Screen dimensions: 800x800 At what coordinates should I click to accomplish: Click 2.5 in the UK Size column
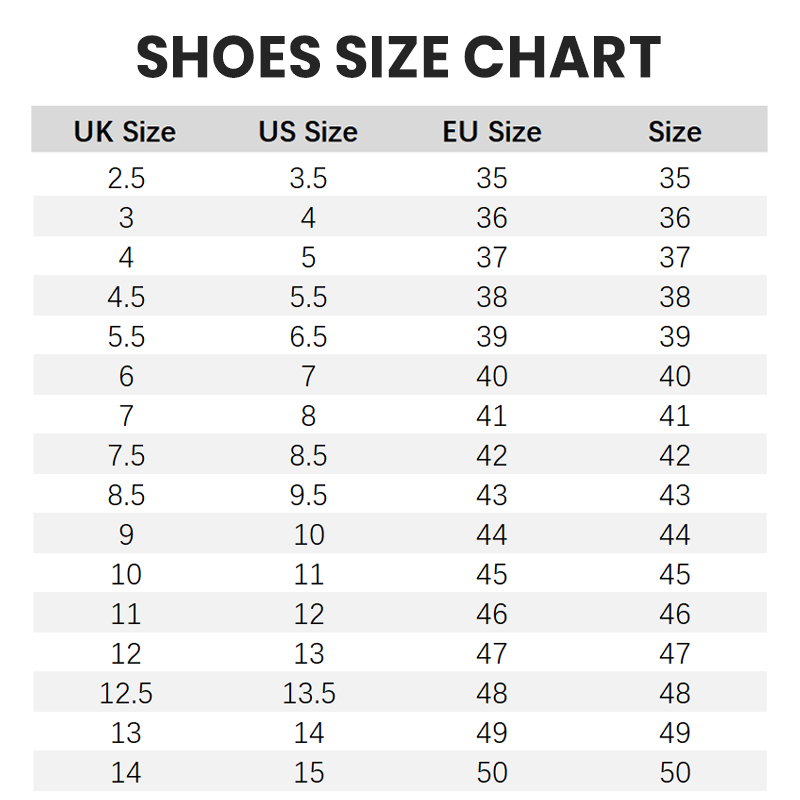[126, 178]
